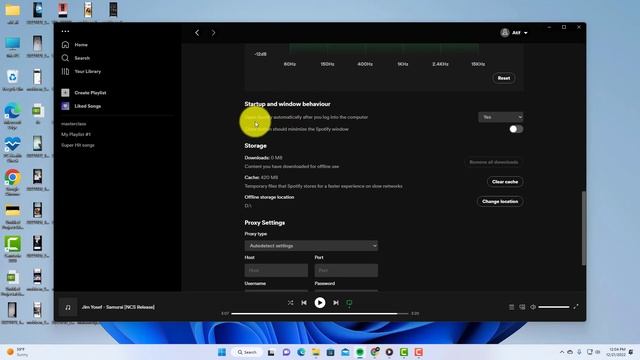Click the proxy Host input field
Viewport: 640px width, 360px height.
tap(276, 270)
